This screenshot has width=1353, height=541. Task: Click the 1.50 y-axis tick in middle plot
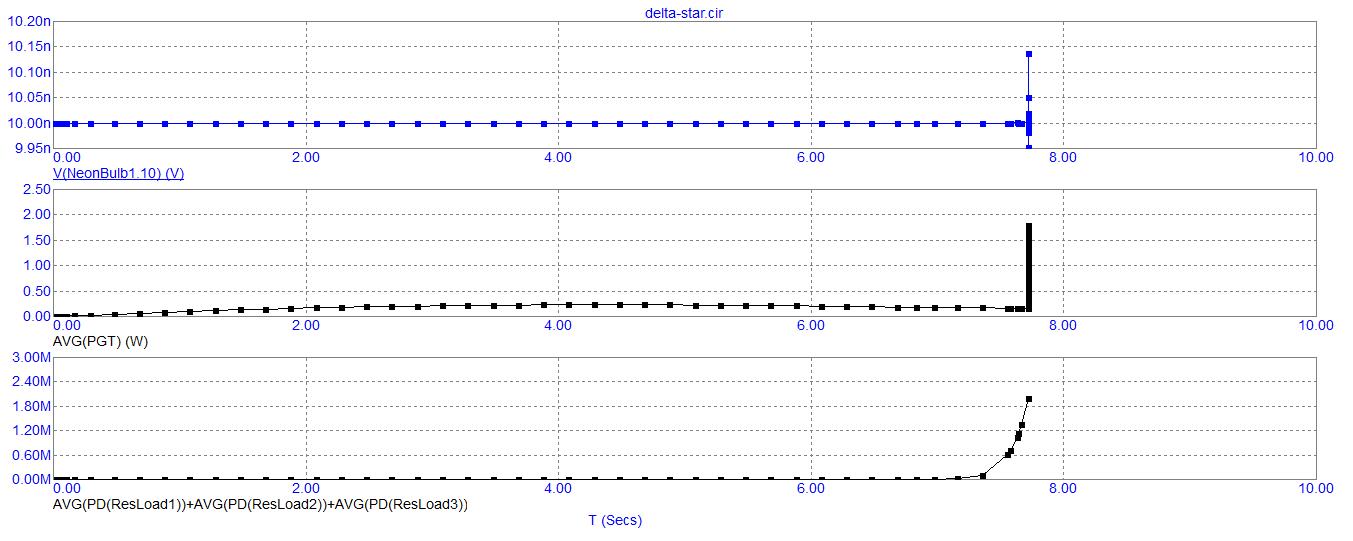point(35,240)
